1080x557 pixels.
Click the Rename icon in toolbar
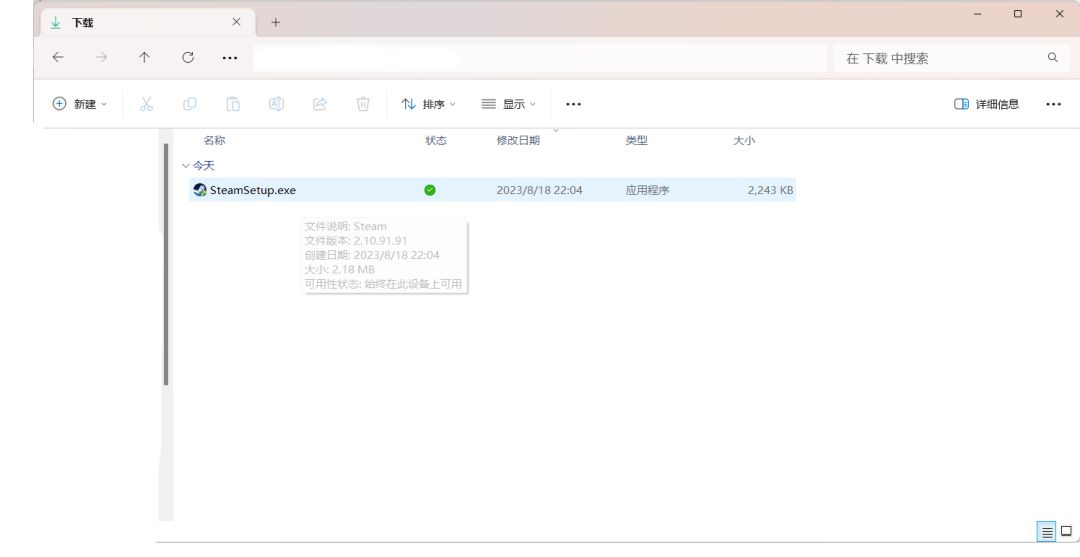click(276, 104)
